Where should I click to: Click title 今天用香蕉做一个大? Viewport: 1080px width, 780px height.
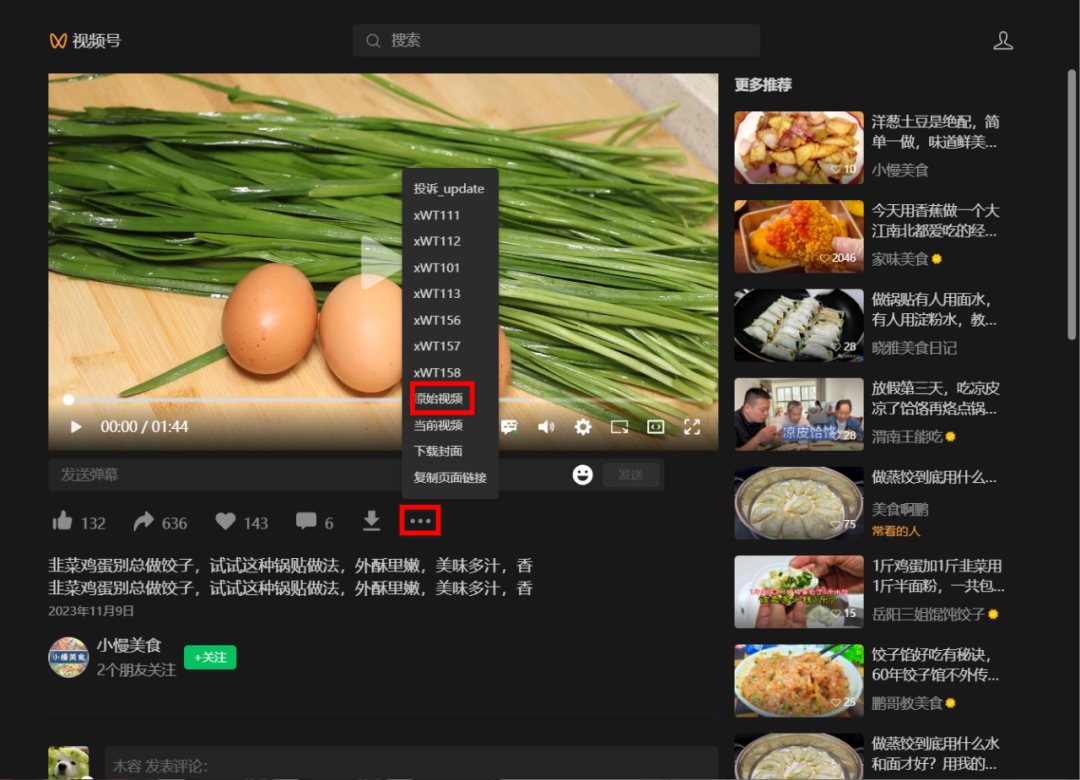point(935,220)
